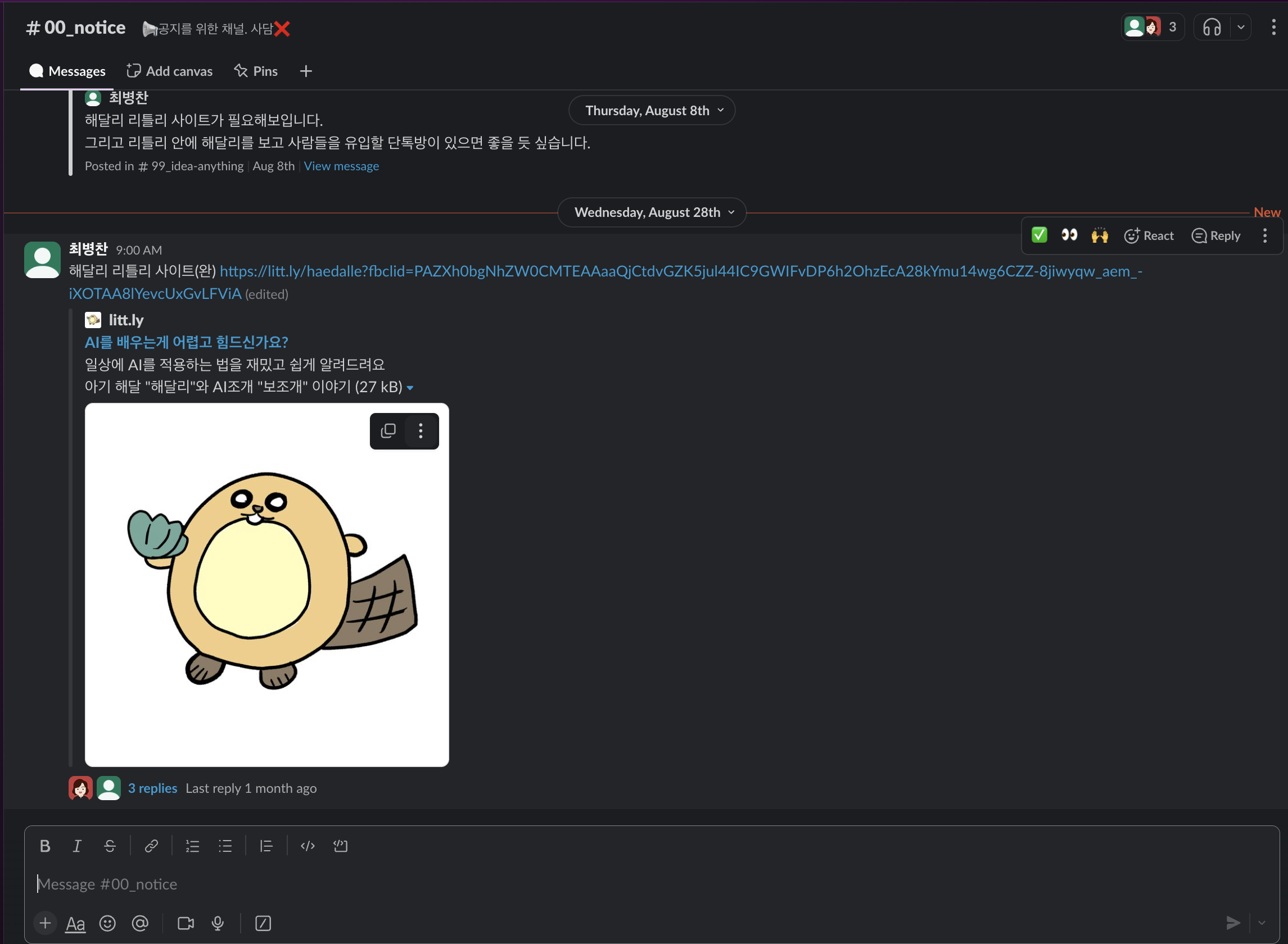
Task: Click the bold formatting icon
Action: (45, 846)
